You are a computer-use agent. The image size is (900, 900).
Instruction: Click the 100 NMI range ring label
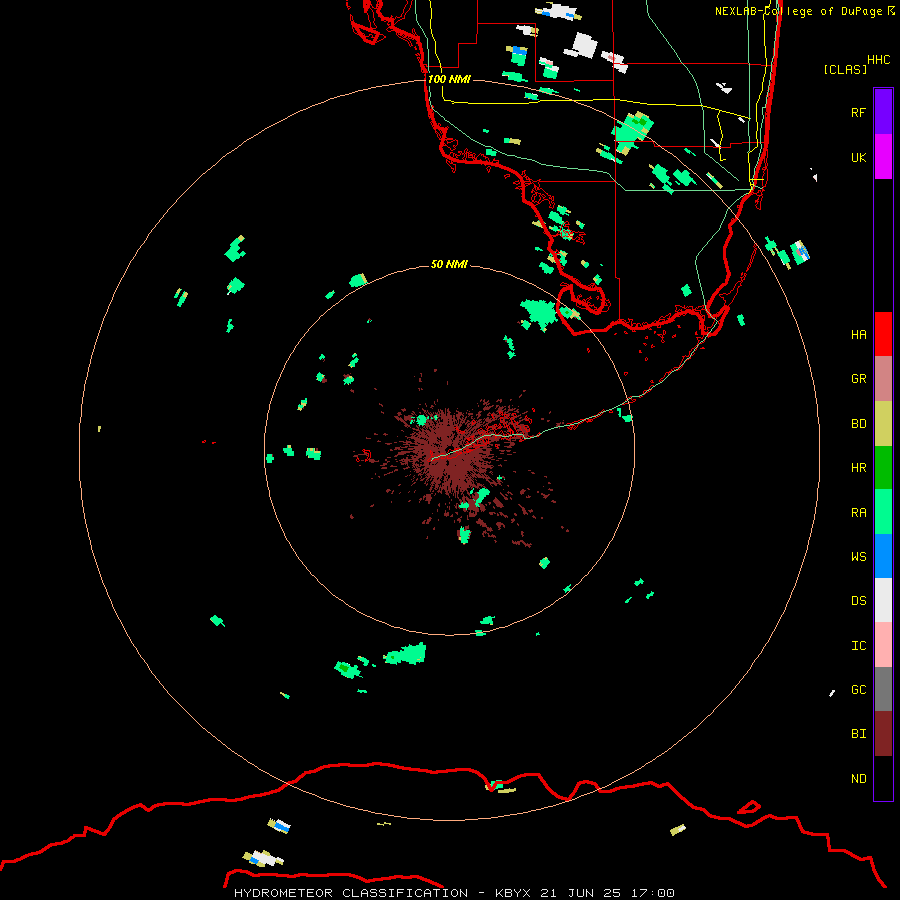[x=449, y=79]
